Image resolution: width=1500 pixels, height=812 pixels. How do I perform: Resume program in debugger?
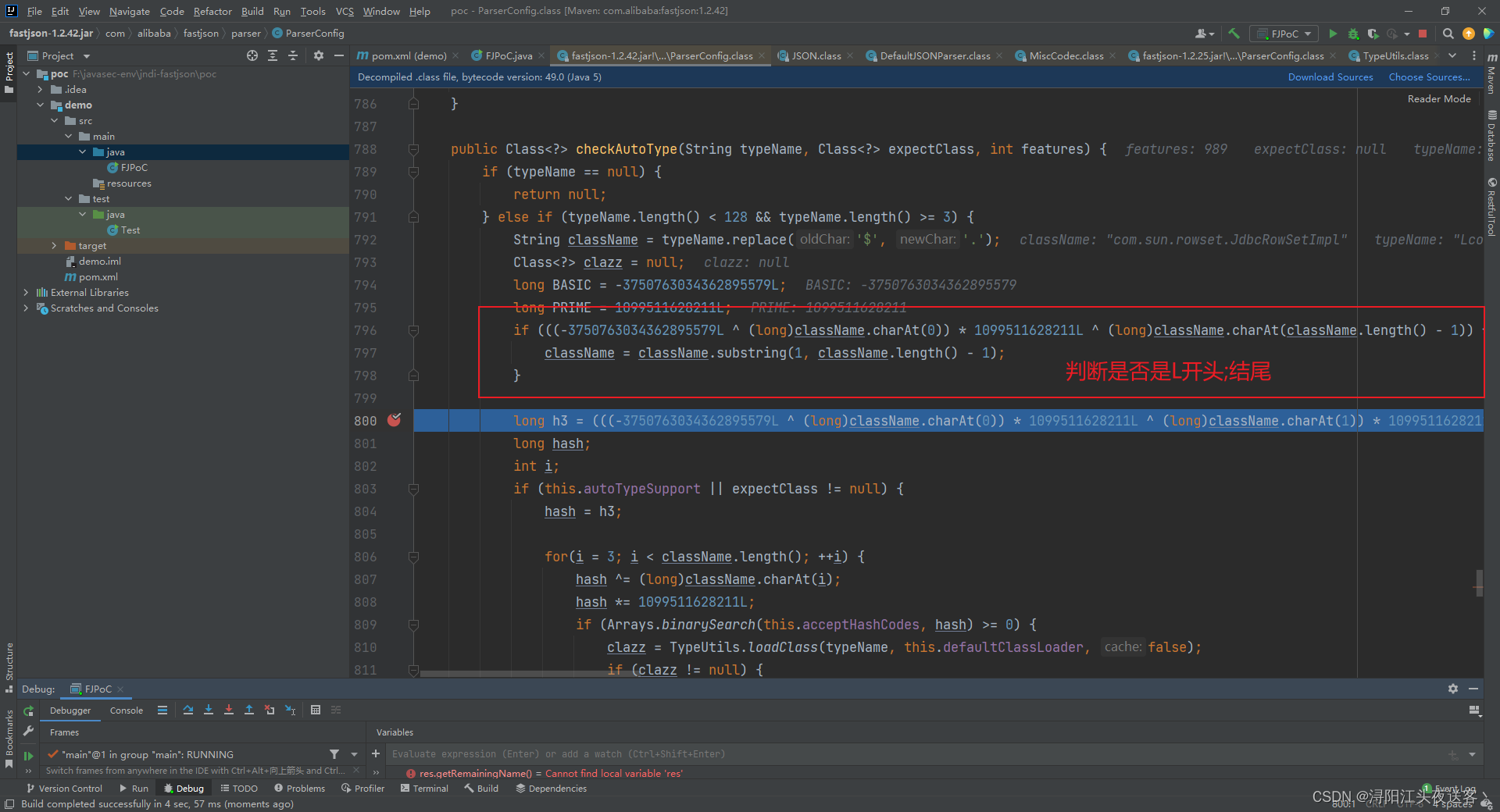point(28,755)
